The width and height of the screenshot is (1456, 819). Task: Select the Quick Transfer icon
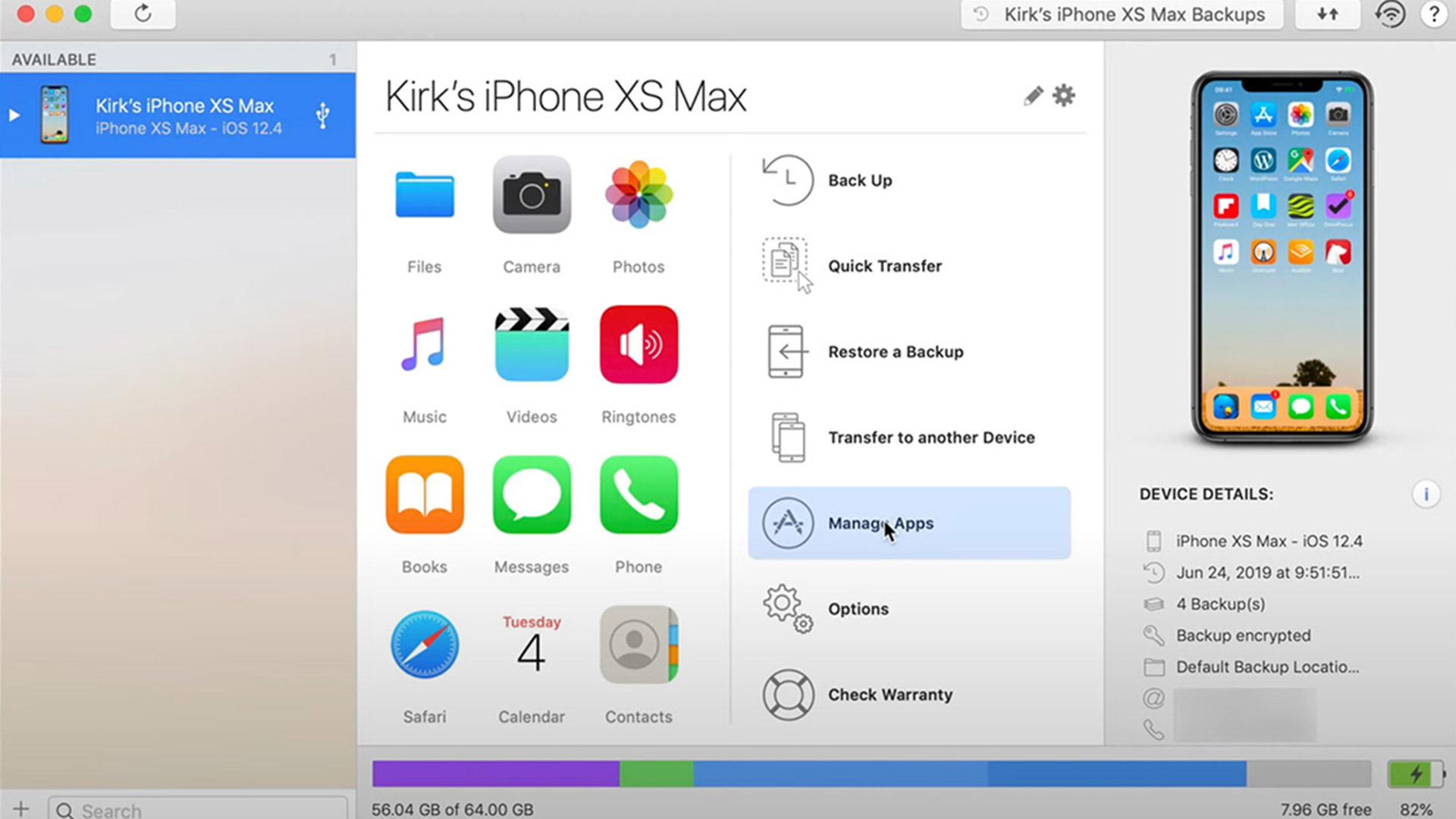click(789, 265)
